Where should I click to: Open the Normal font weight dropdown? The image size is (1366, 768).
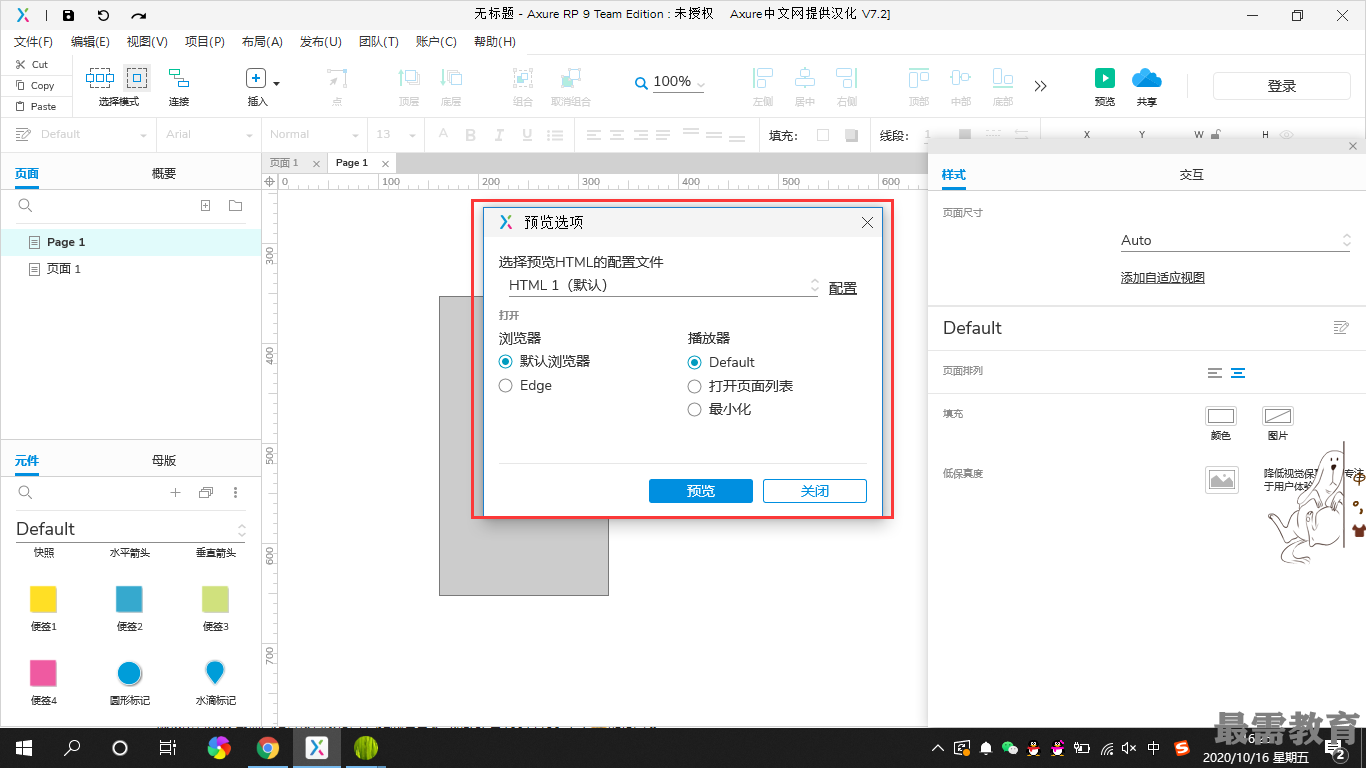(314, 135)
